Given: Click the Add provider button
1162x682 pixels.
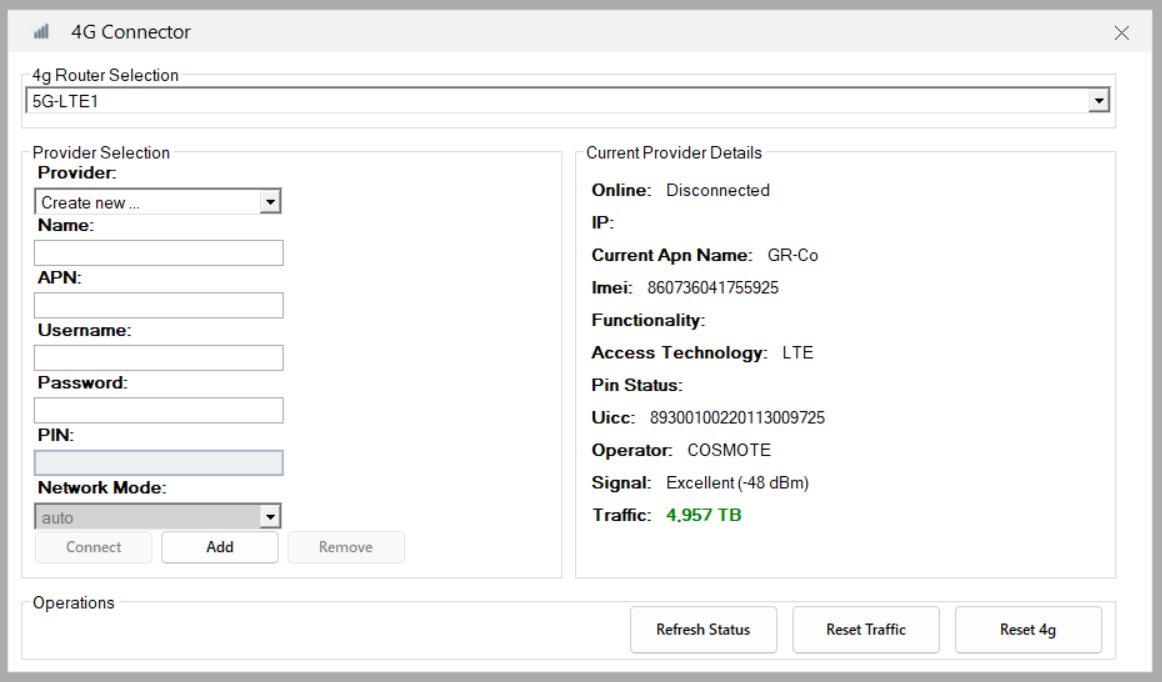Looking at the screenshot, I should coord(220,547).
